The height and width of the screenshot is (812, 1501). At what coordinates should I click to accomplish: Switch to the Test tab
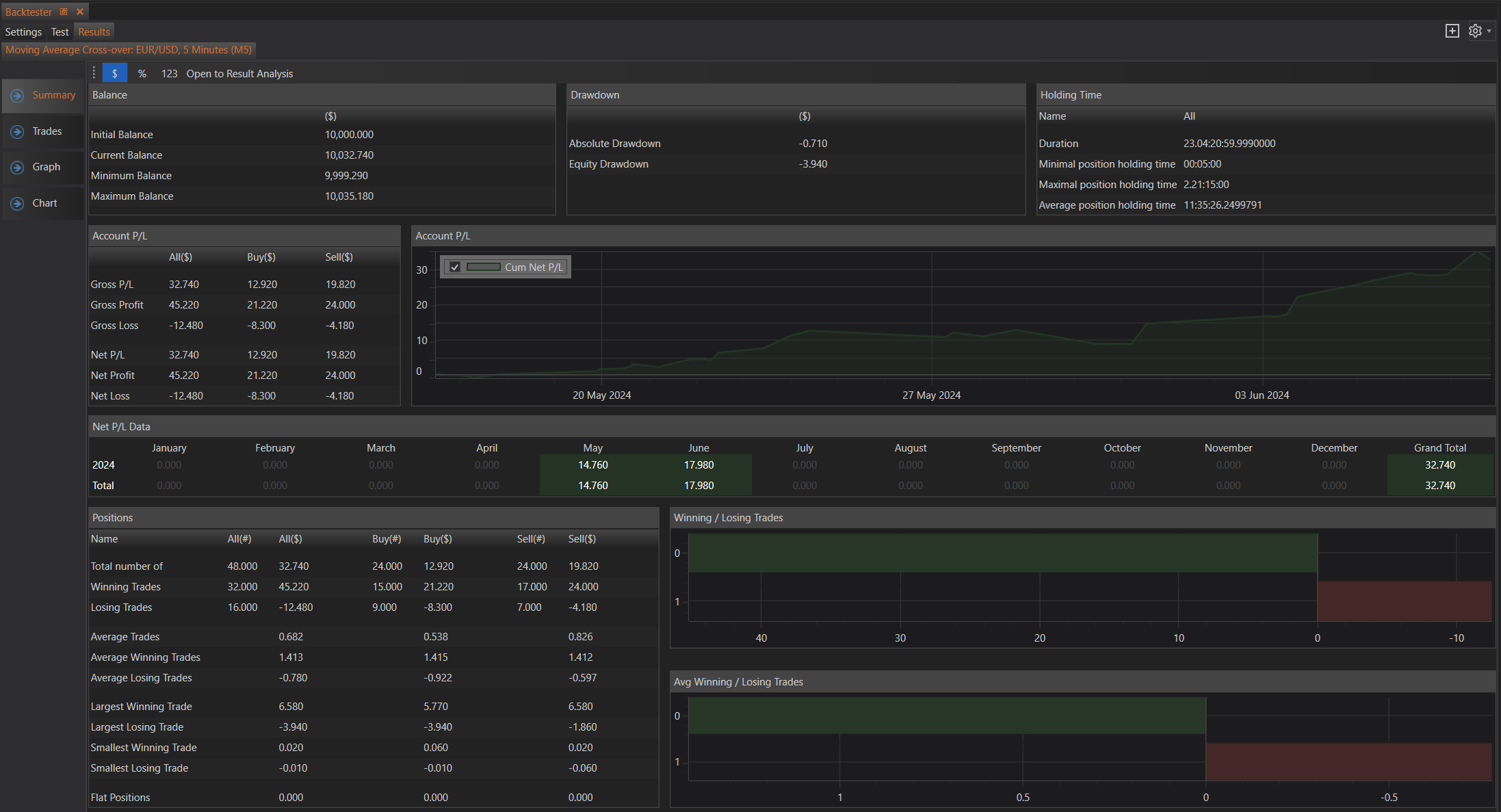click(x=60, y=32)
